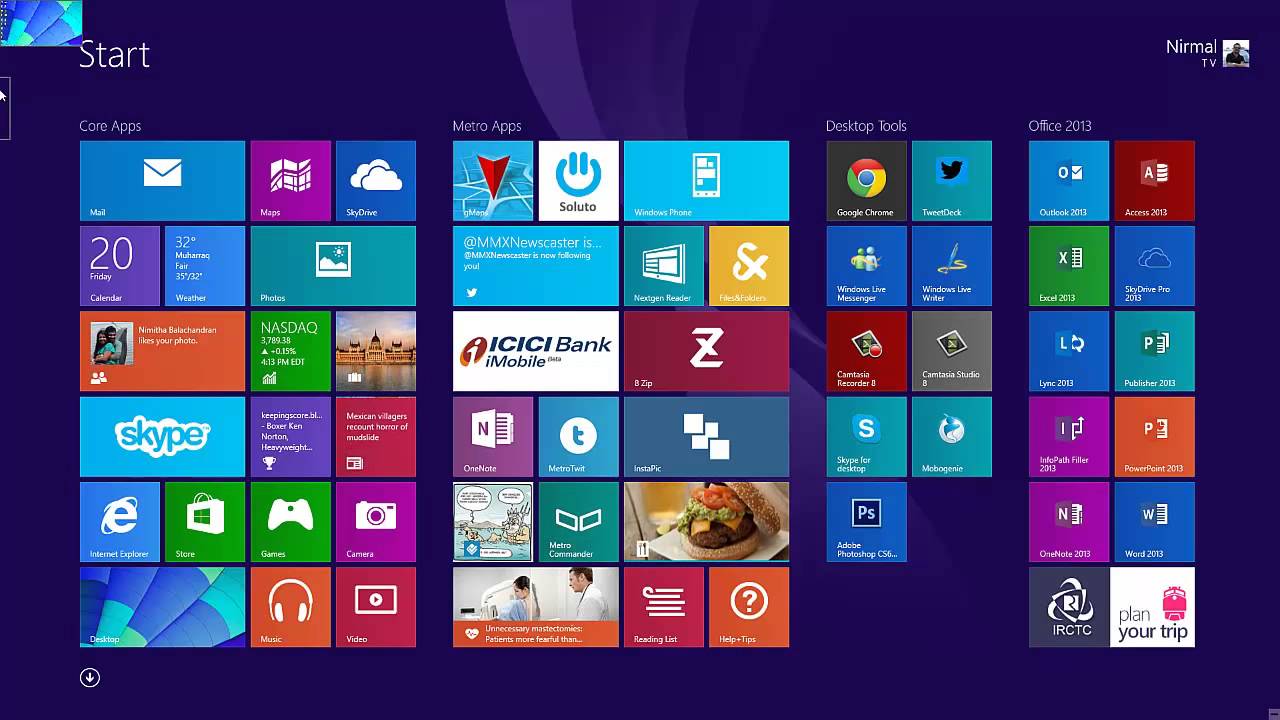The image size is (1280, 720).
Task: Open the Nirmal TV user account menu
Action: [1208, 53]
